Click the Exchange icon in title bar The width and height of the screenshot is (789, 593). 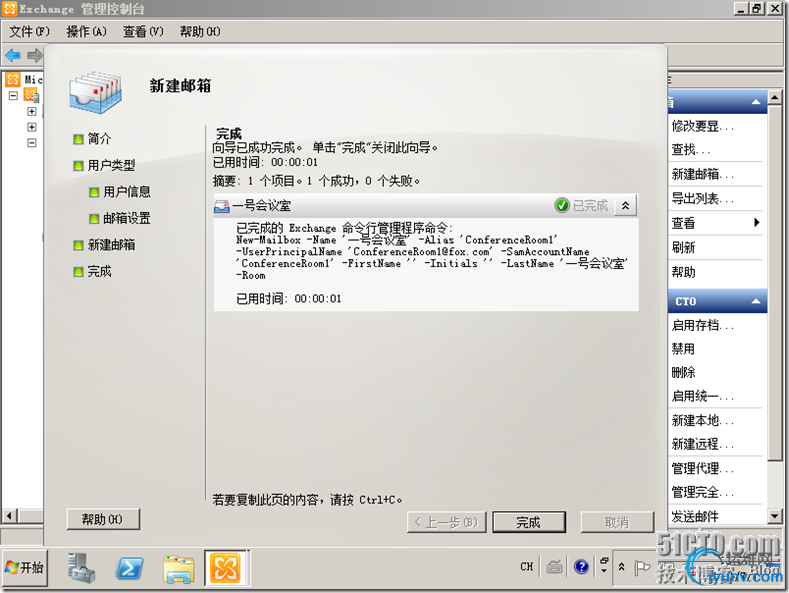pos(10,9)
